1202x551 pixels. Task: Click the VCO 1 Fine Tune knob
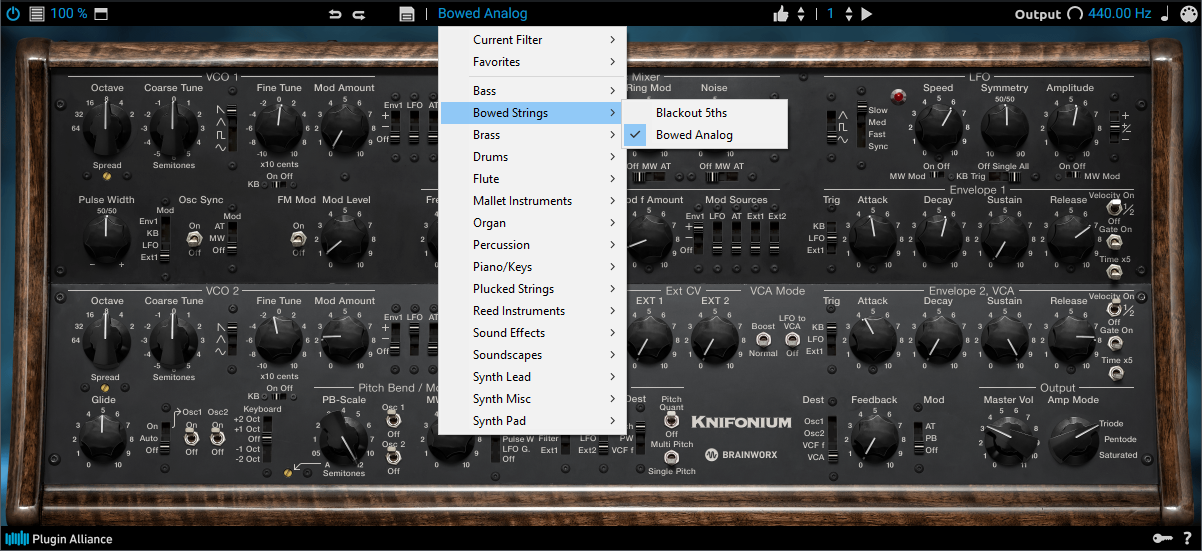coord(278,128)
